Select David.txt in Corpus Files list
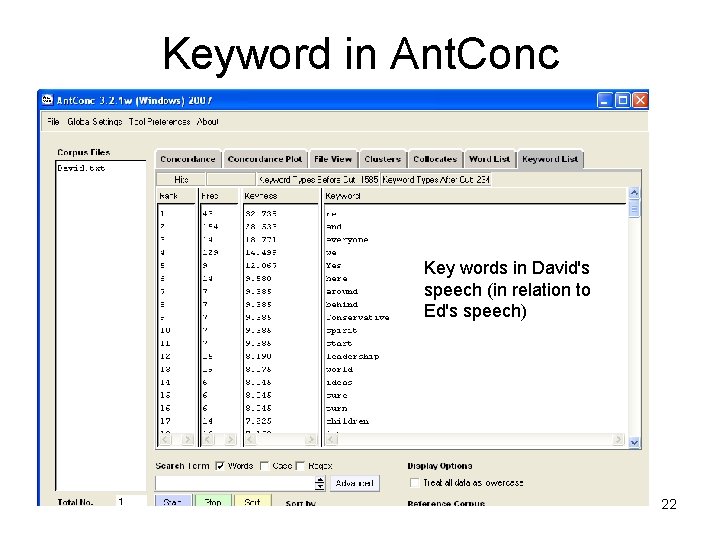Screen dimensions: 720x540 (x=81, y=168)
